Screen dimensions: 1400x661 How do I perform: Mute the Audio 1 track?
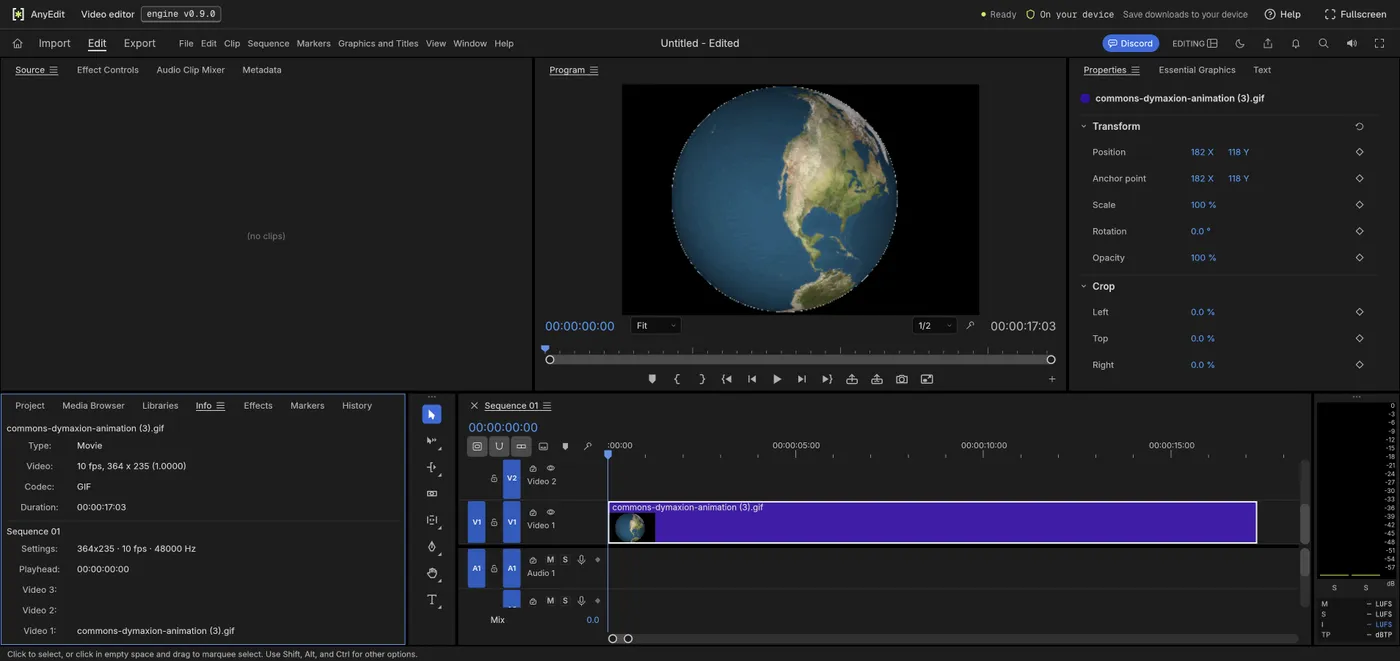pyautogui.click(x=550, y=560)
